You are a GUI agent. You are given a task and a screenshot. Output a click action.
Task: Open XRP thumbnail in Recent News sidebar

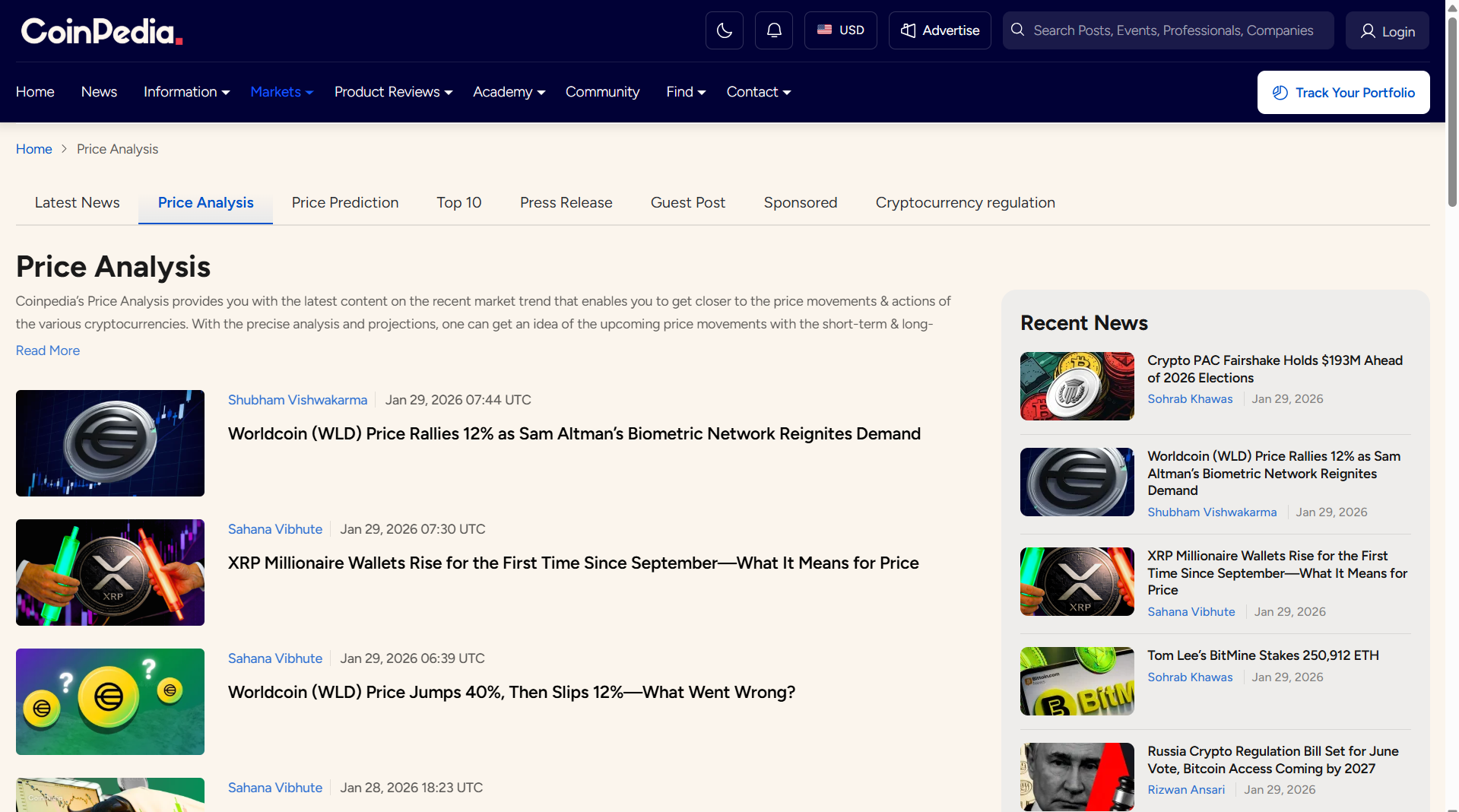click(1077, 582)
